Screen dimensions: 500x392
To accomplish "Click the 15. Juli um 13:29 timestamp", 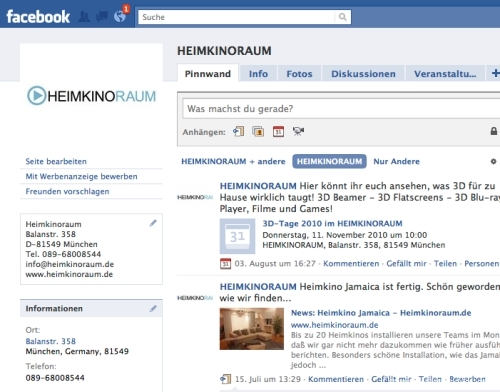I will [268, 379].
